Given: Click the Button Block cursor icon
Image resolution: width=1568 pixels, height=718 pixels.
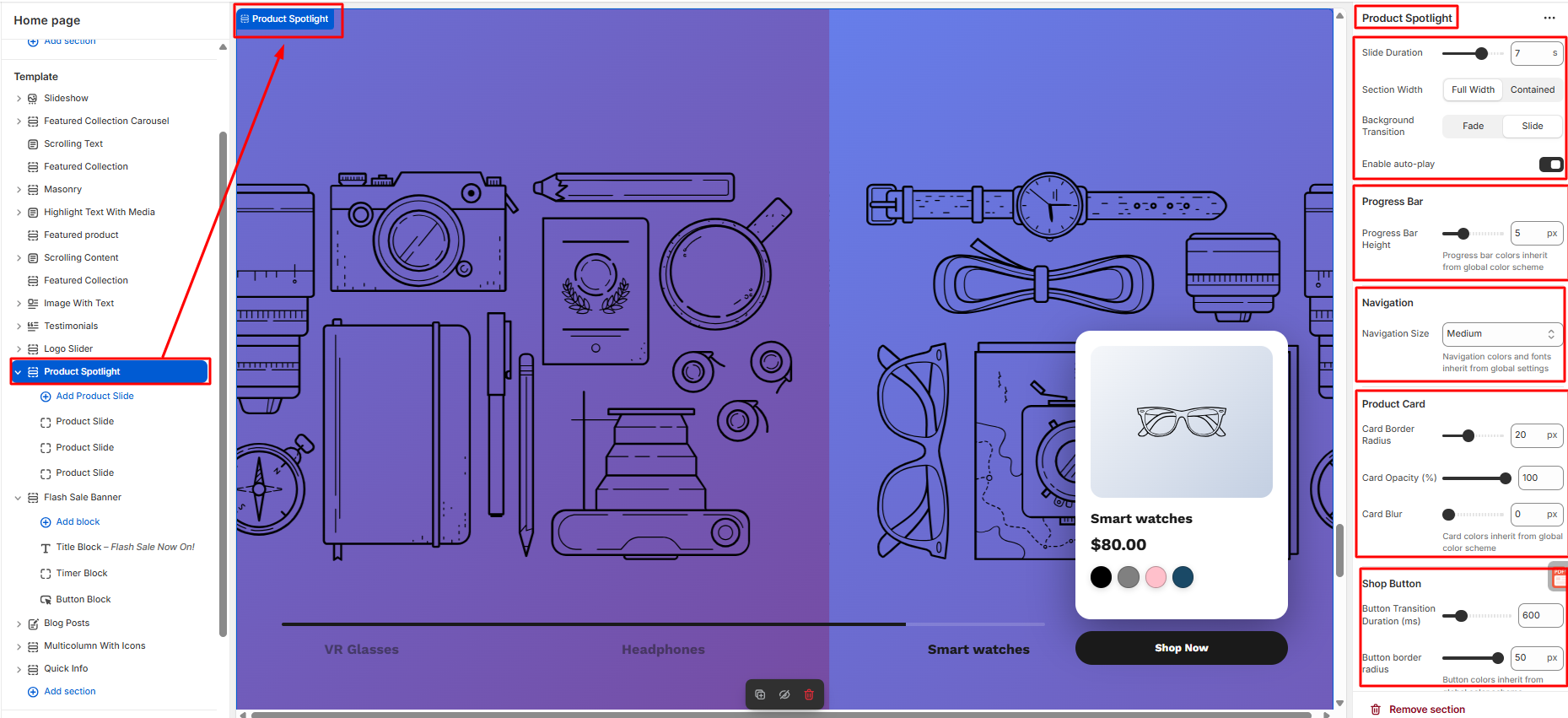Looking at the screenshot, I should tap(46, 600).
